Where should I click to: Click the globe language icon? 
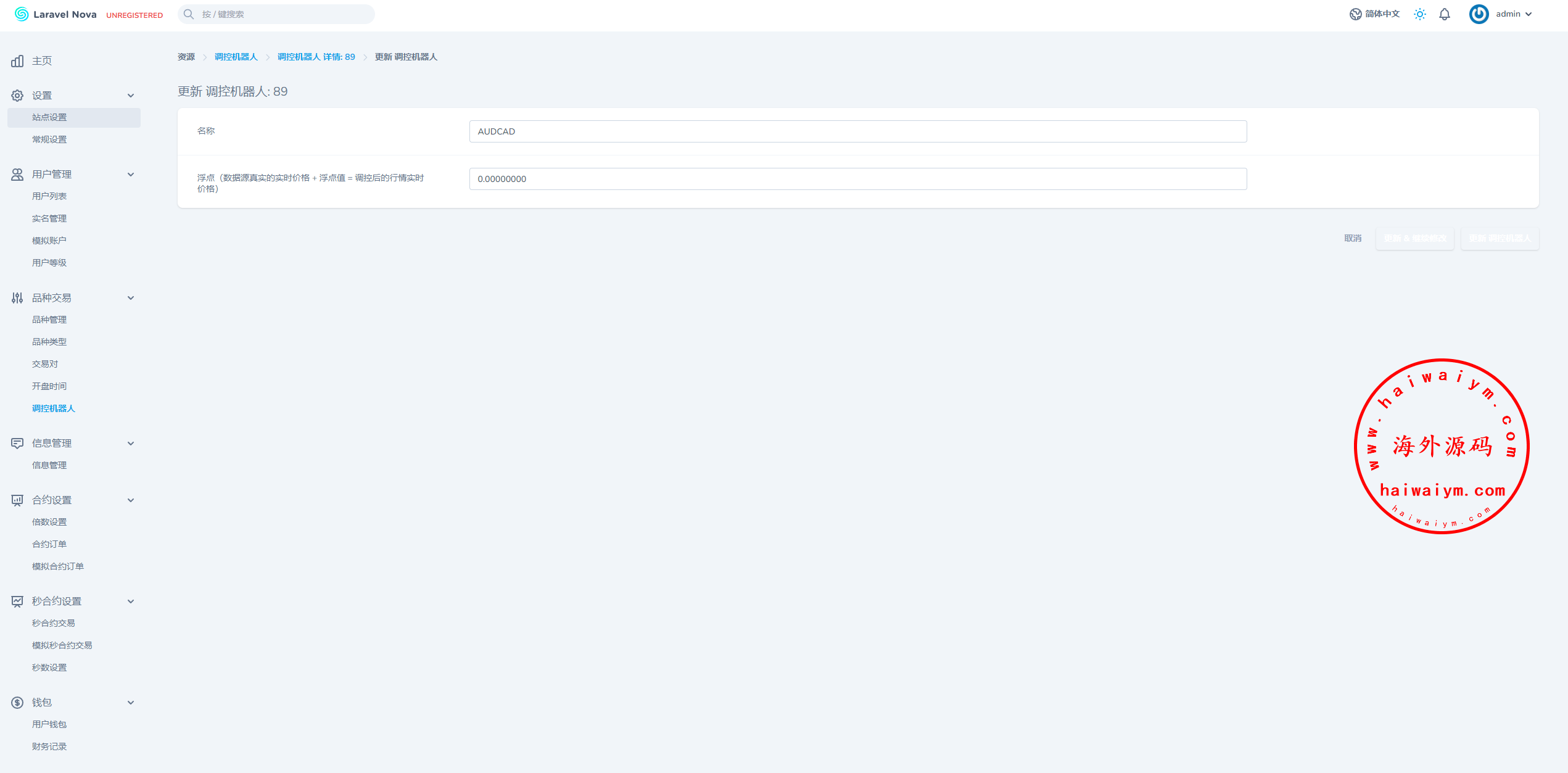tap(1355, 14)
